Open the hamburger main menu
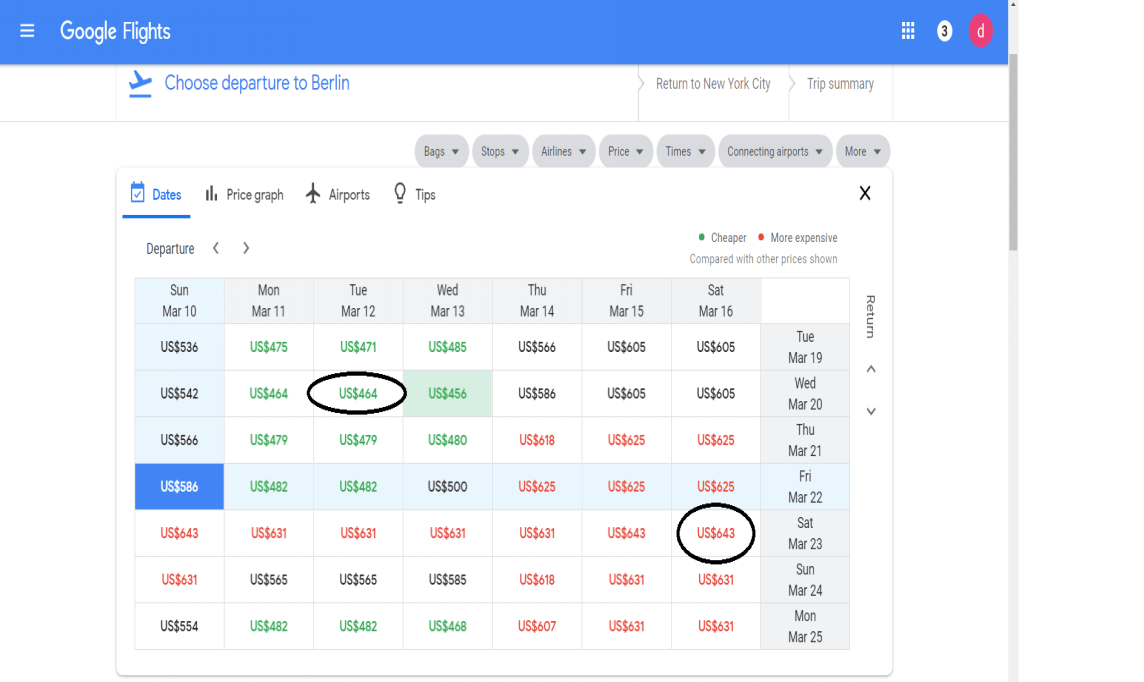This screenshot has width=1144, height=682. 27,31
